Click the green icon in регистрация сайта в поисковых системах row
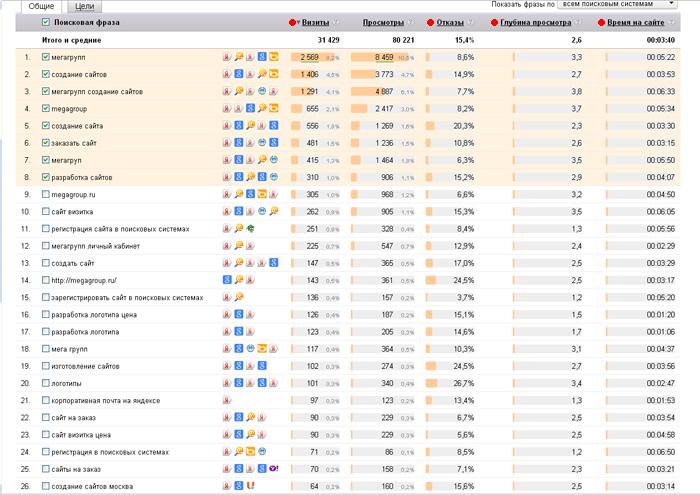The width and height of the screenshot is (700, 495). 250,229
